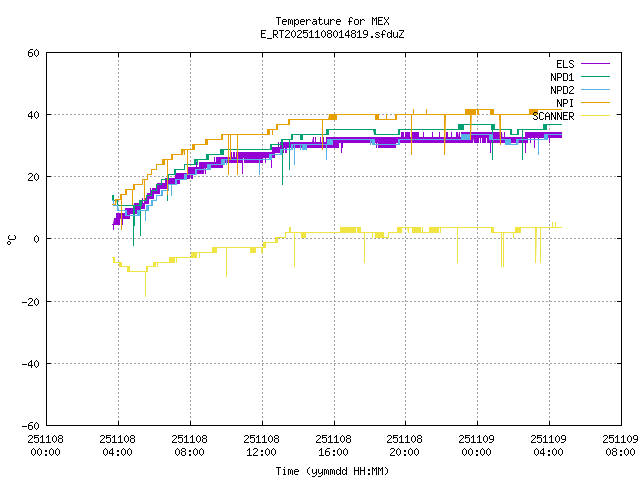Click the NPD2 legend label

pyautogui.click(x=562, y=90)
